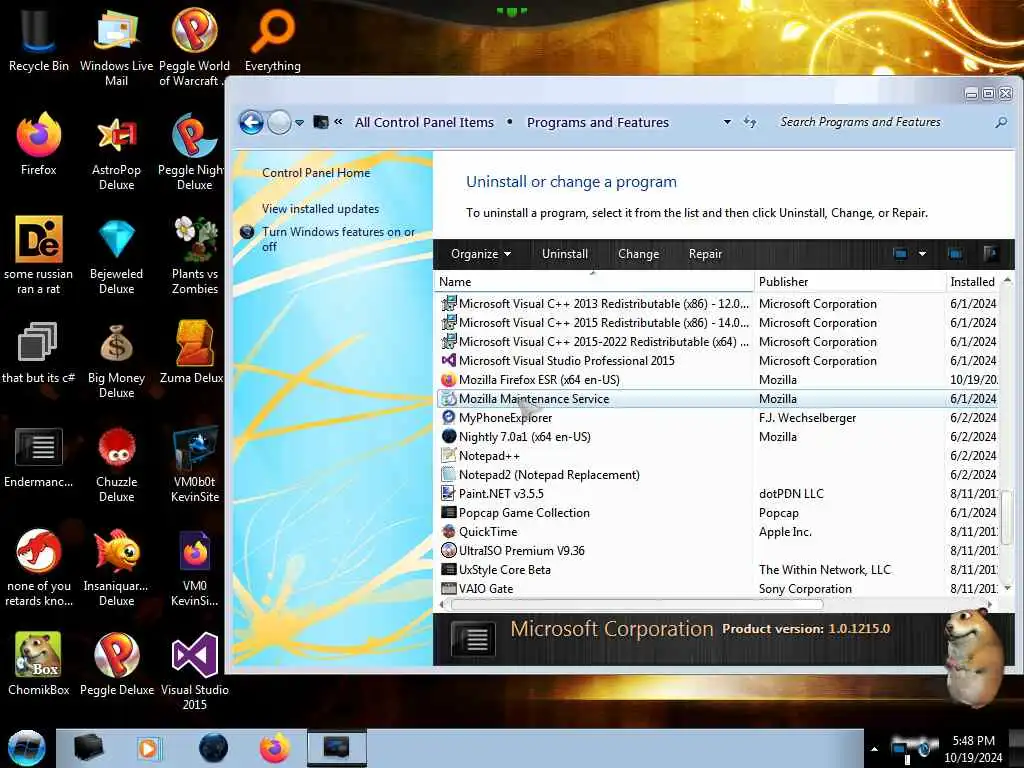This screenshot has width=1024, height=768.
Task: Click the Uninstall toolbar button
Action: (x=565, y=254)
